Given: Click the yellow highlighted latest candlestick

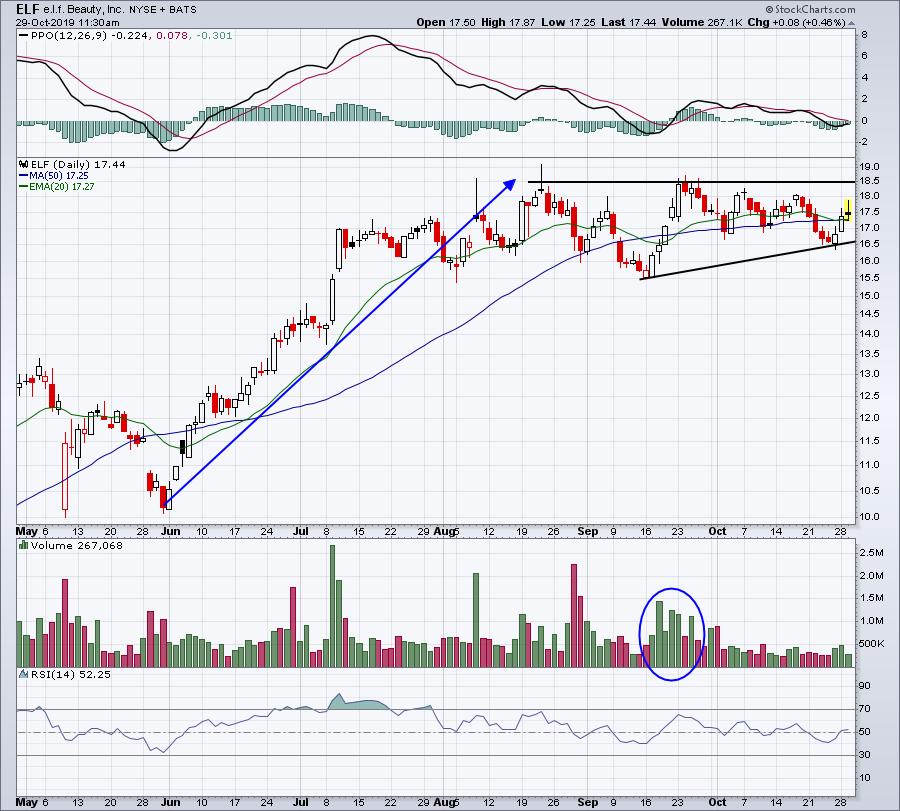Looking at the screenshot, I should coord(848,210).
